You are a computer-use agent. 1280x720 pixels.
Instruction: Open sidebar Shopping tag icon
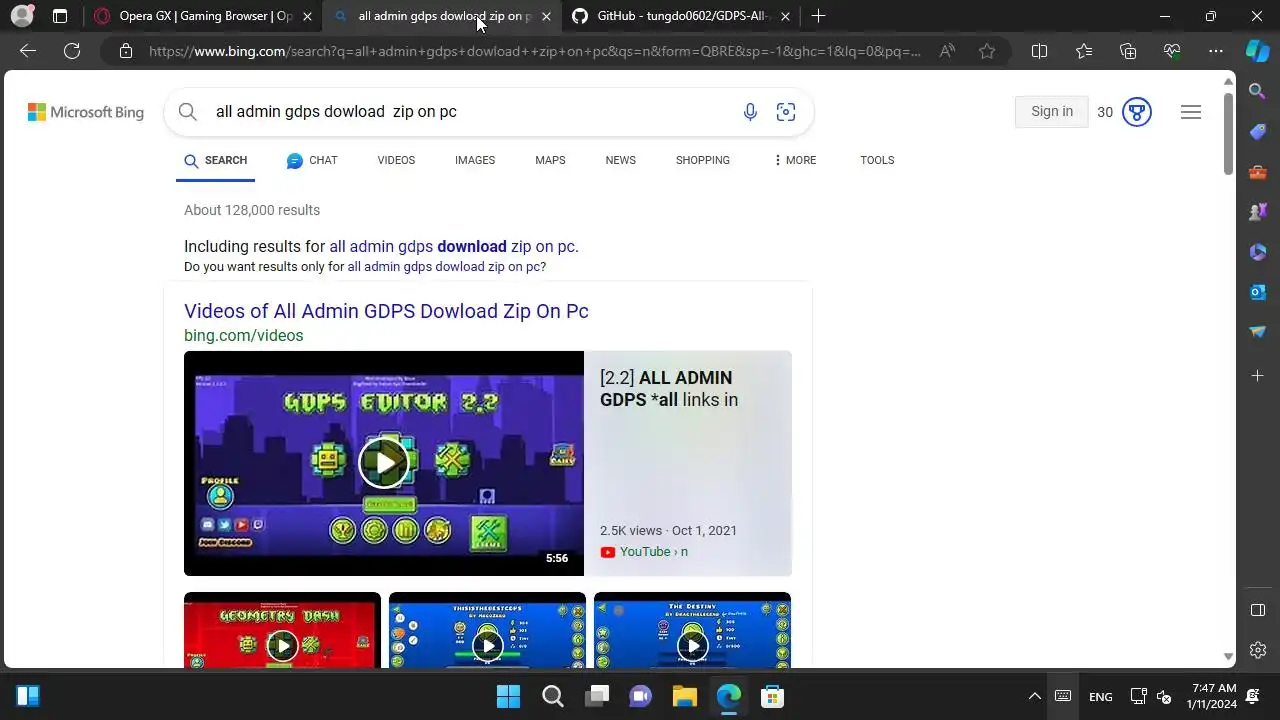(x=1258, y=132)
